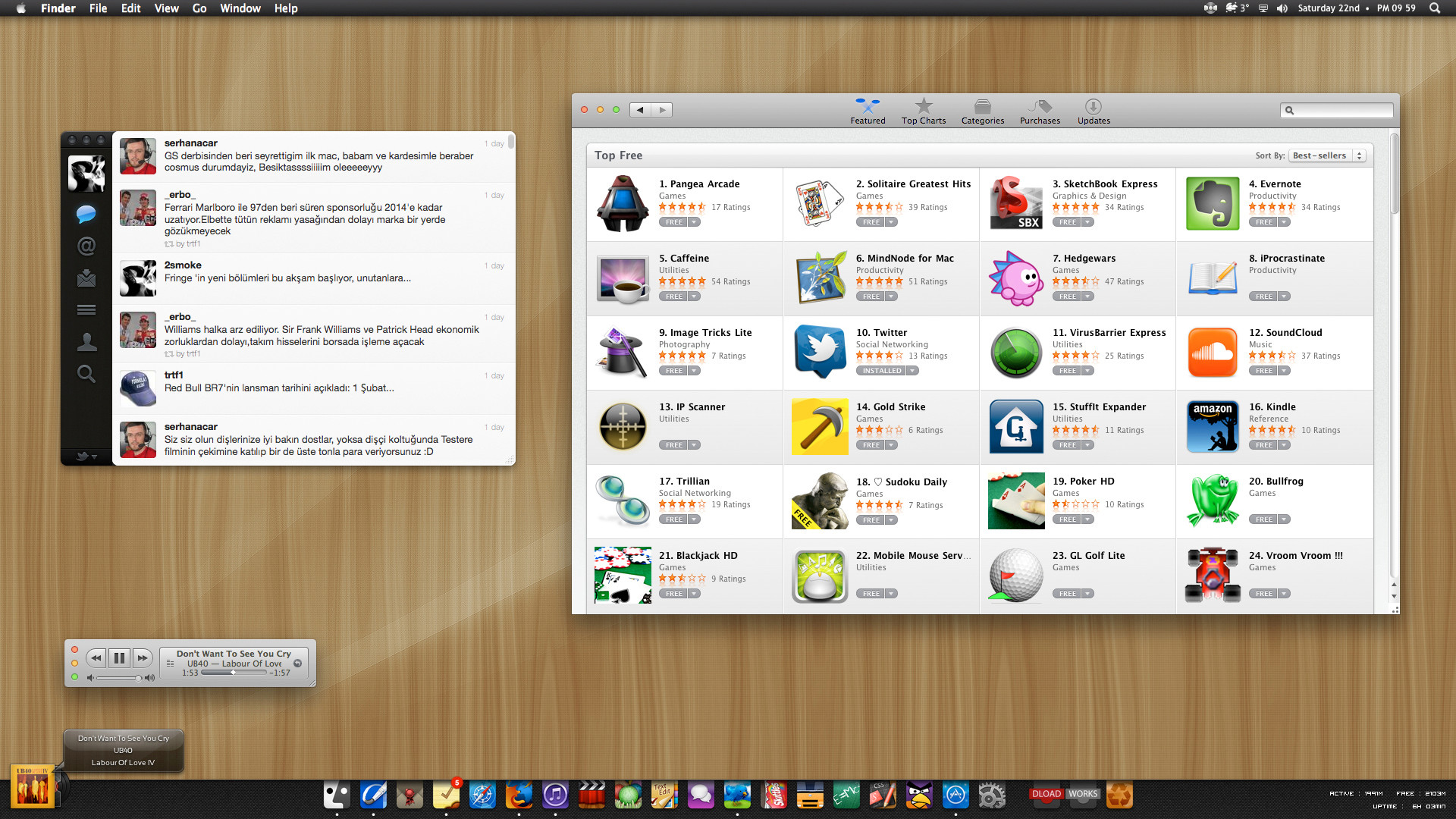
Task: Open the Bullfrog green frog icon
Action: 1213,500
